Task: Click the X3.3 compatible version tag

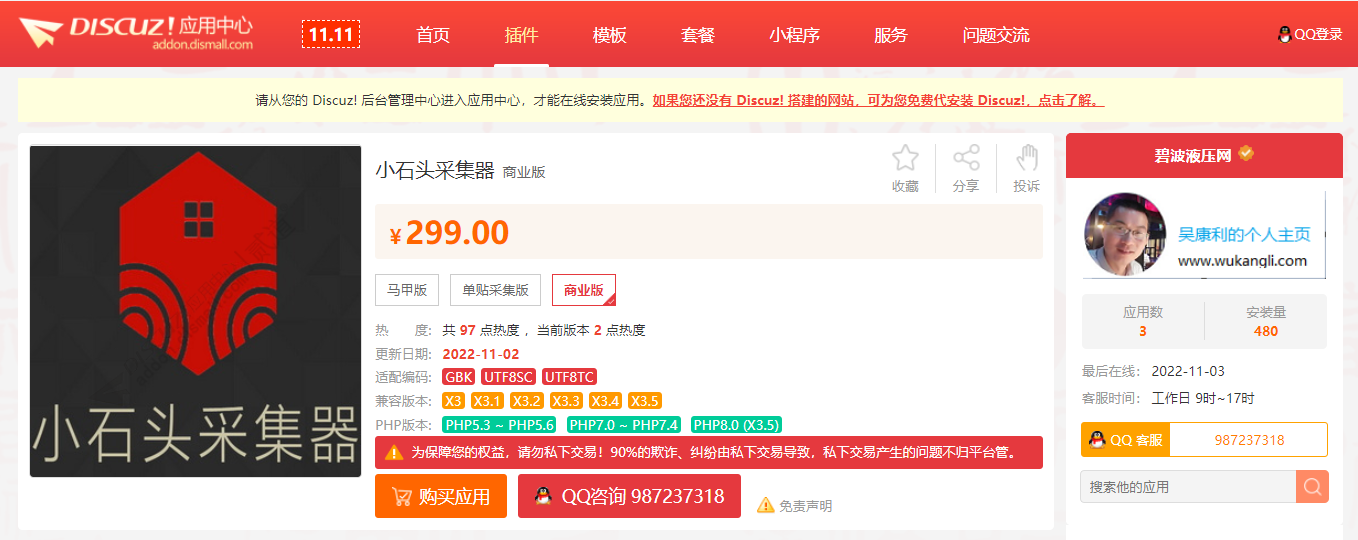Action: pyautogui.click(x=566, y=401)
